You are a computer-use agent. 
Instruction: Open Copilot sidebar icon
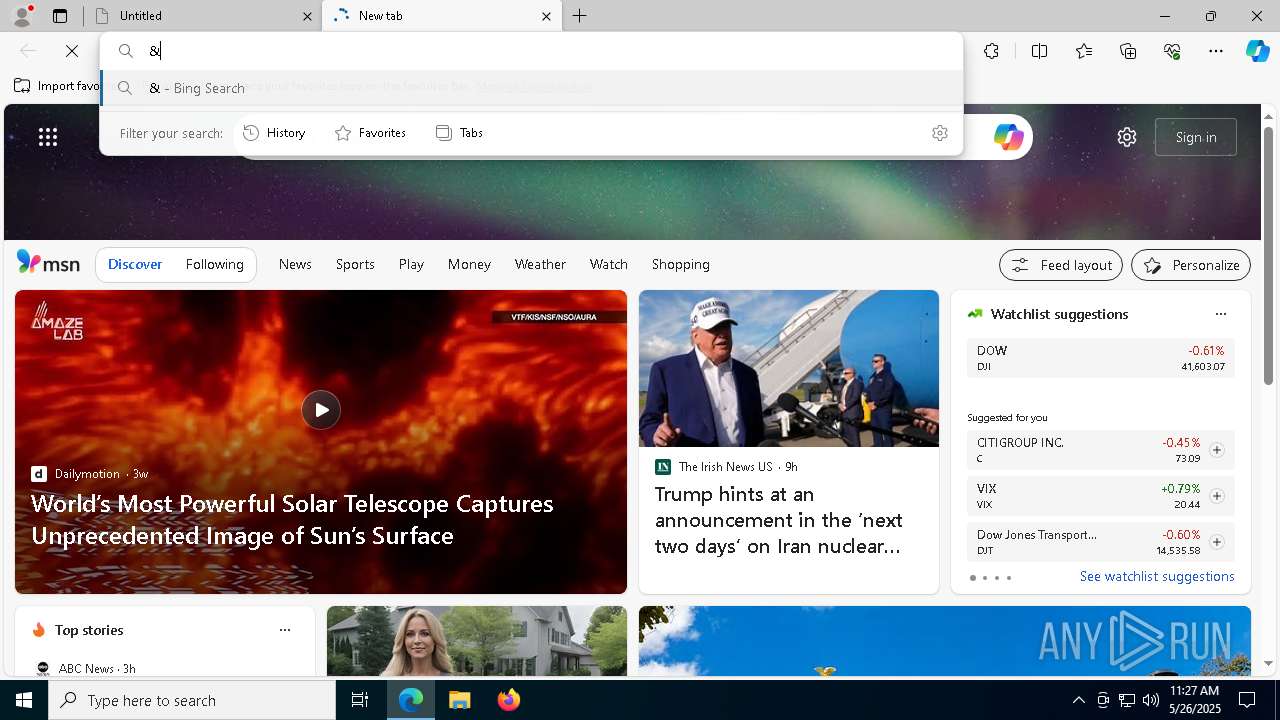pos(1257,51)
